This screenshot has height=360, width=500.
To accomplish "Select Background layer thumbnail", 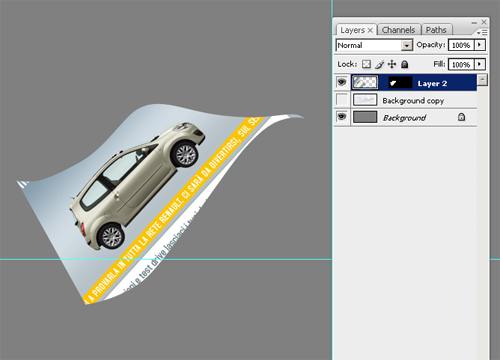I will 365,117.
